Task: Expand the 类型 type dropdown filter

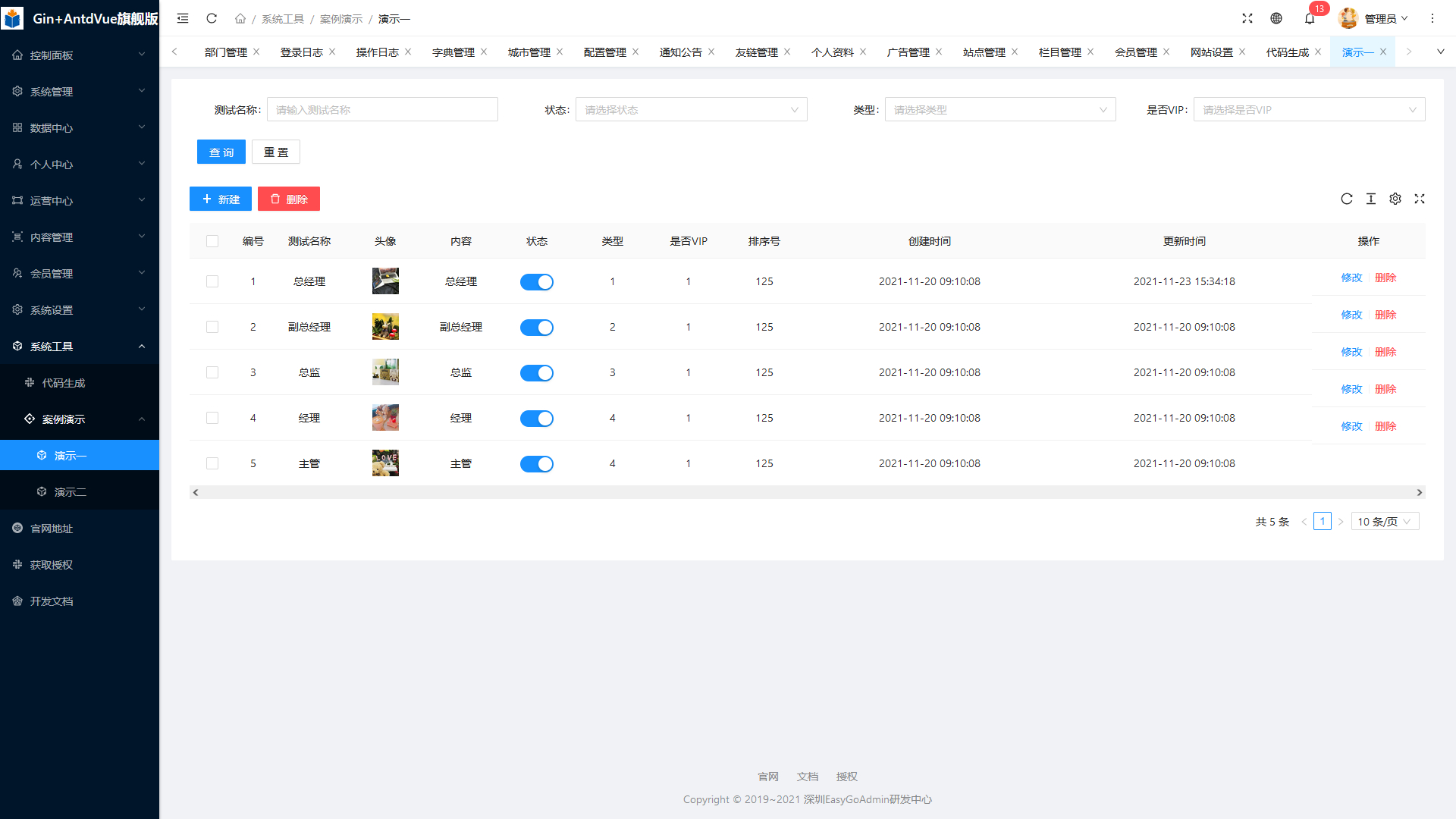Action: [x=998, y=110]
